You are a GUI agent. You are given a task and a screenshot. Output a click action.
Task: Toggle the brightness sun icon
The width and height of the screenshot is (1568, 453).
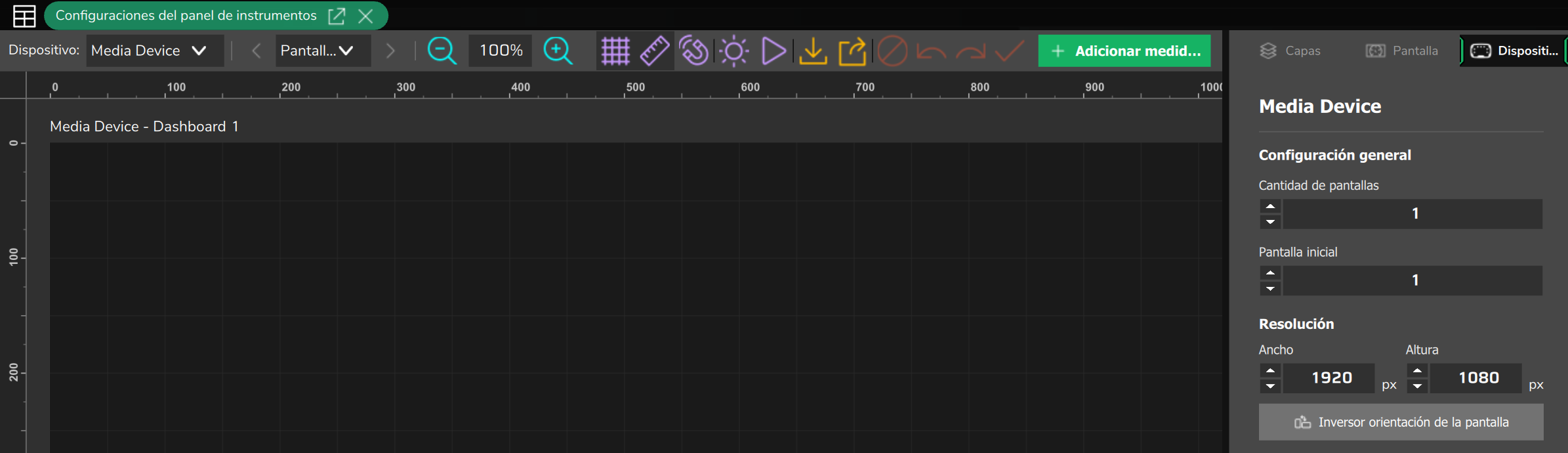click(734, 51)
